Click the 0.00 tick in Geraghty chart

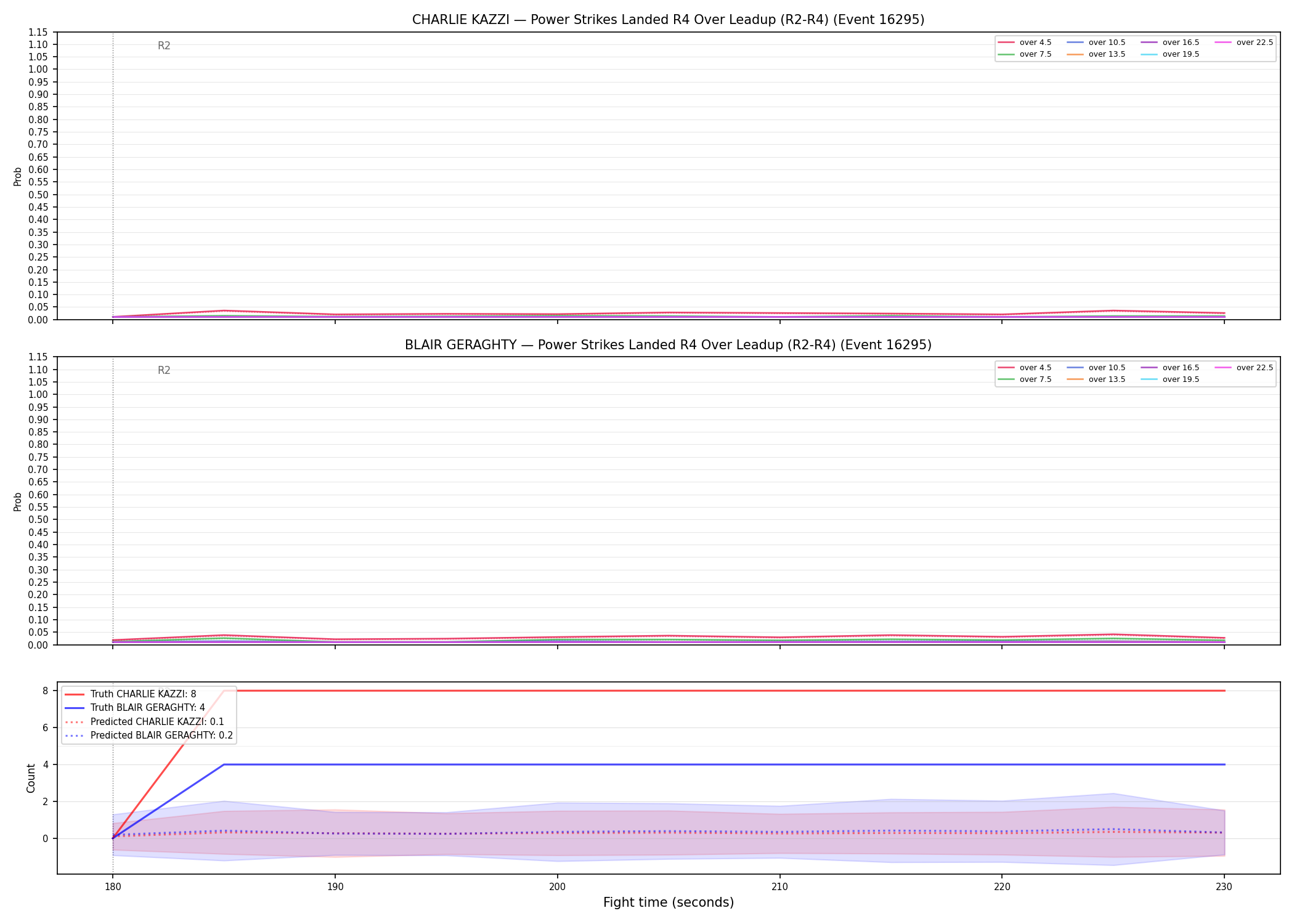(x=38, y=645)
